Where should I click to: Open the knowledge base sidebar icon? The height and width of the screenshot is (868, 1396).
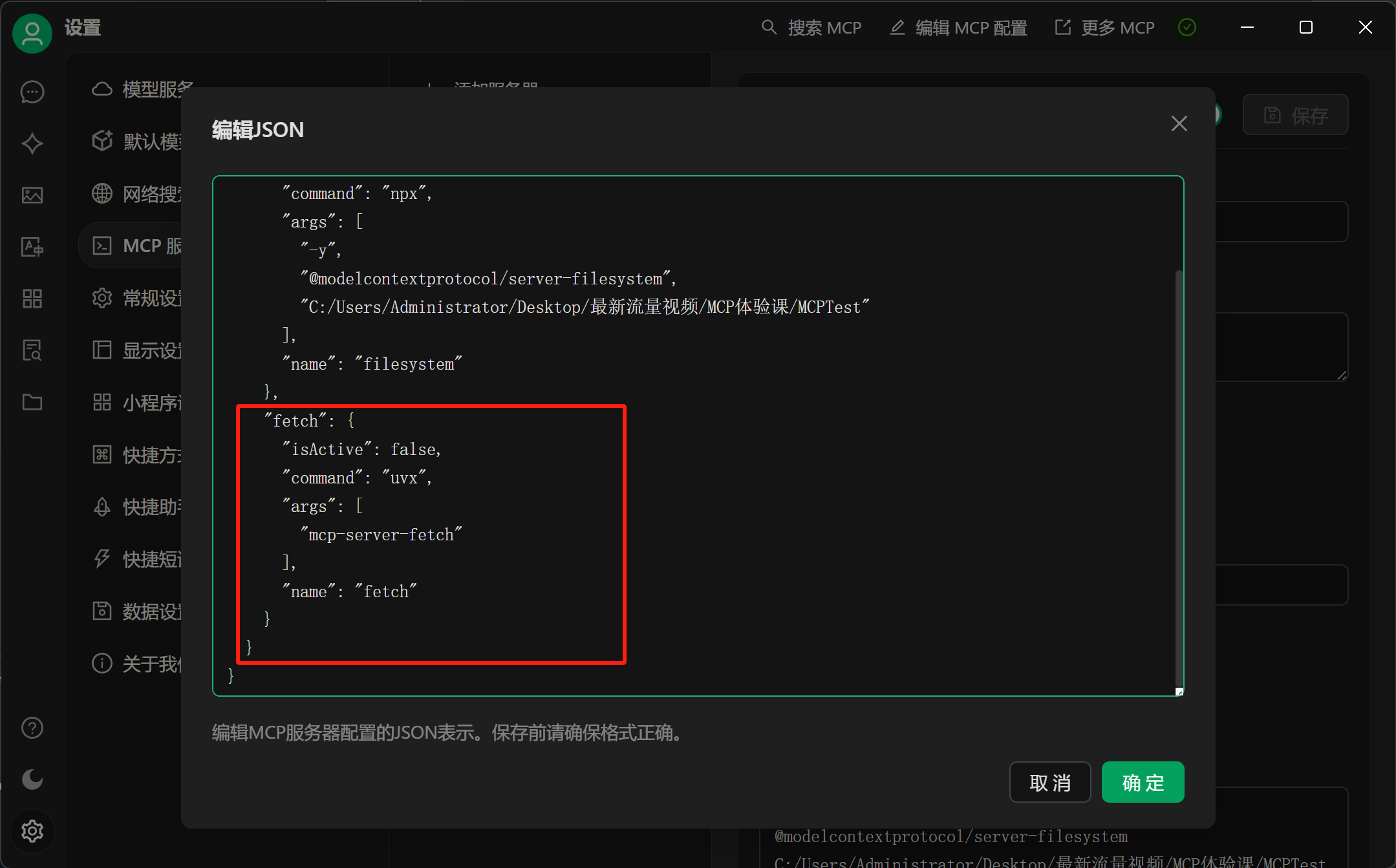point(32,350)
